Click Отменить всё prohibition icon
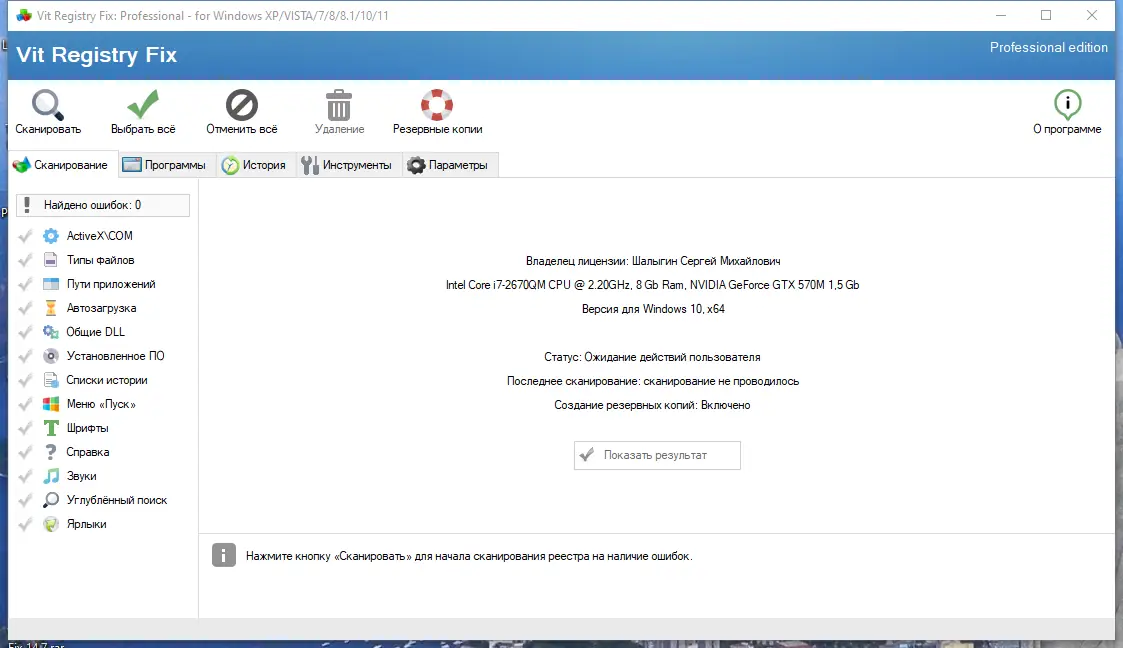 click(x=241, y=105)
